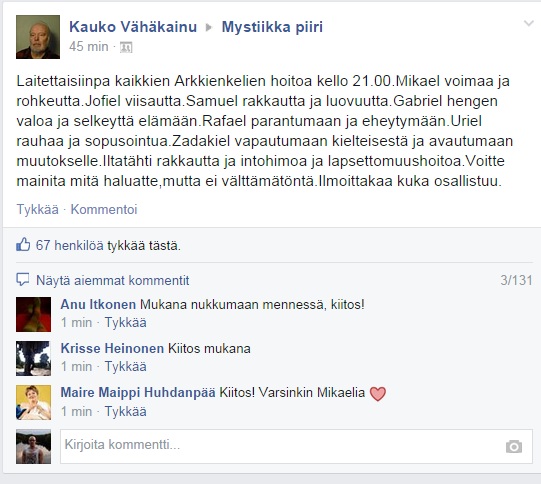Click the Kommentoi link under the post
The image size is (541, 484).
tap(104, 209)
